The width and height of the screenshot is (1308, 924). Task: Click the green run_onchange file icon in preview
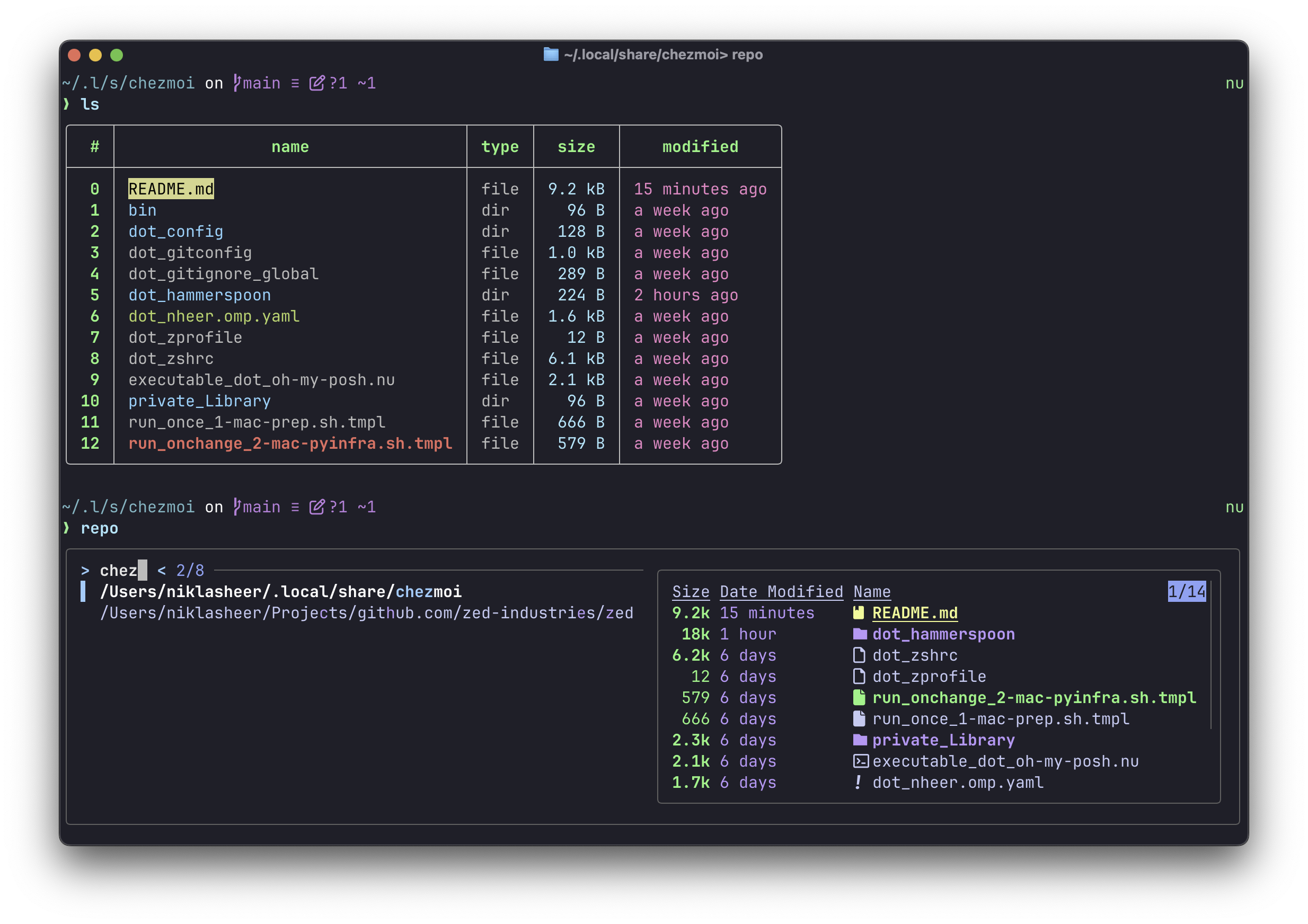(x=859, y=697)
